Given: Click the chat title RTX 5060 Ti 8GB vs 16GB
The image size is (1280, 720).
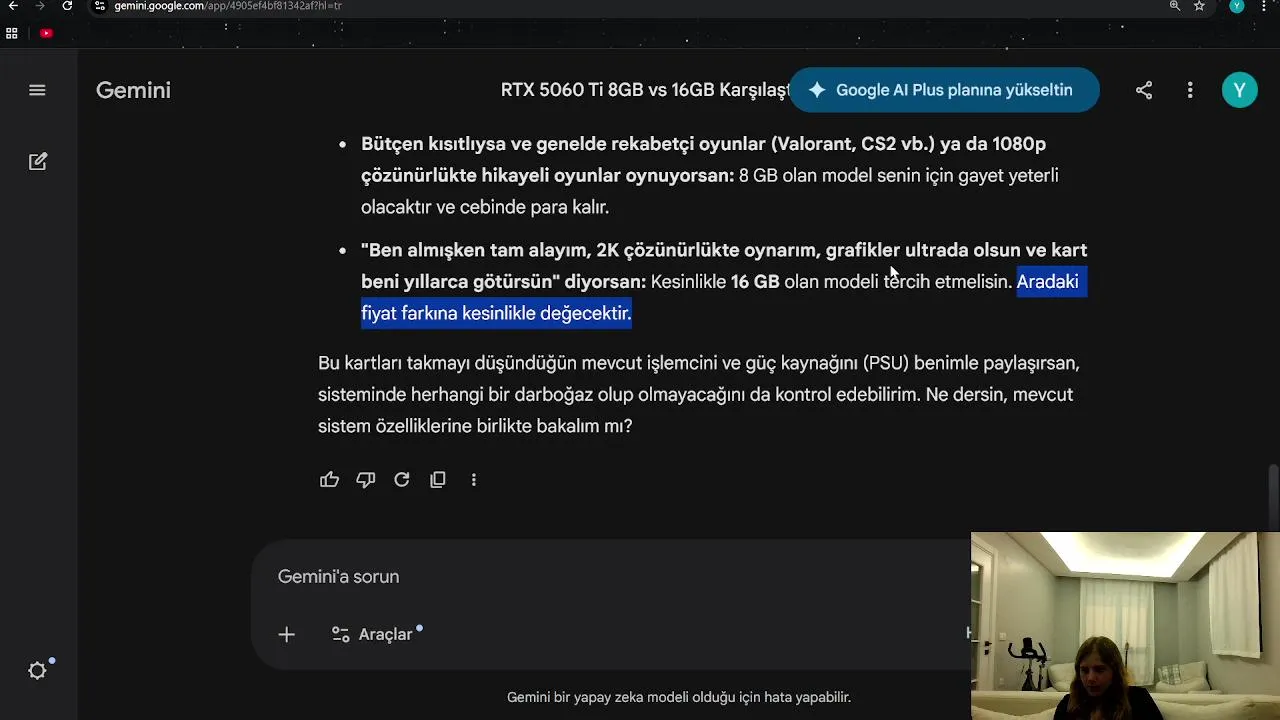Looking at the screenshot, I should click(645, 90).
